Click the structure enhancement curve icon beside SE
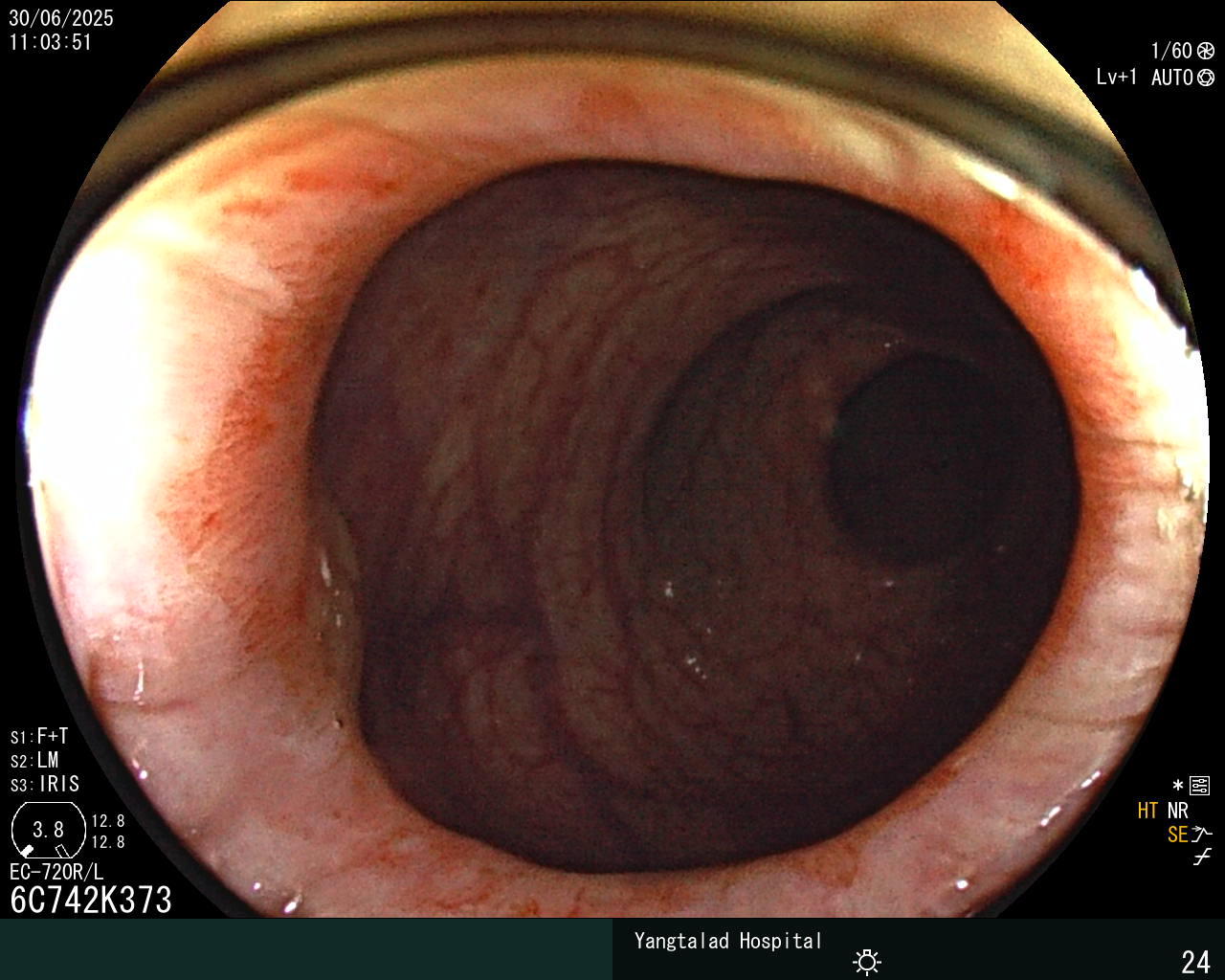The height and width of the screenshot is (980, 1225). point(1202,835)
